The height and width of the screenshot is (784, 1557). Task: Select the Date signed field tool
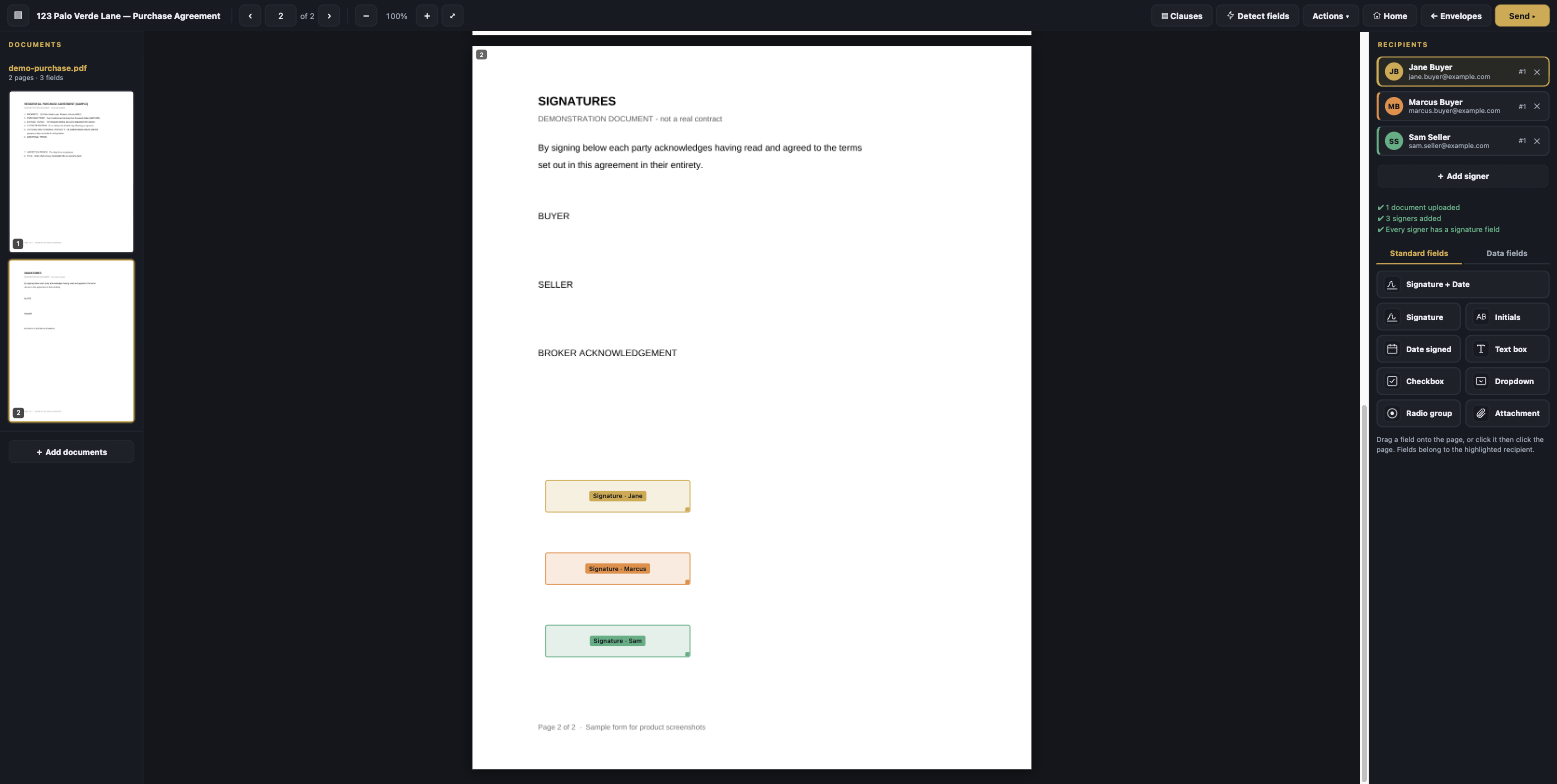pos(1418,349)
